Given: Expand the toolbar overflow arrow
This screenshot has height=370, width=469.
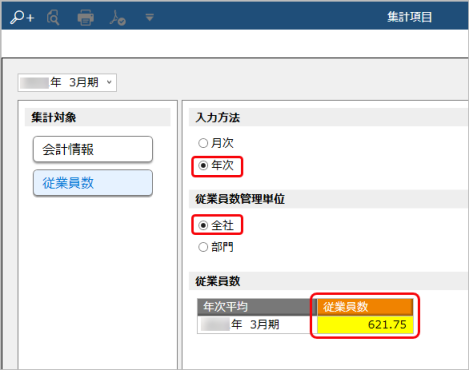Looking at the screenshot, I should coord(150,17).
